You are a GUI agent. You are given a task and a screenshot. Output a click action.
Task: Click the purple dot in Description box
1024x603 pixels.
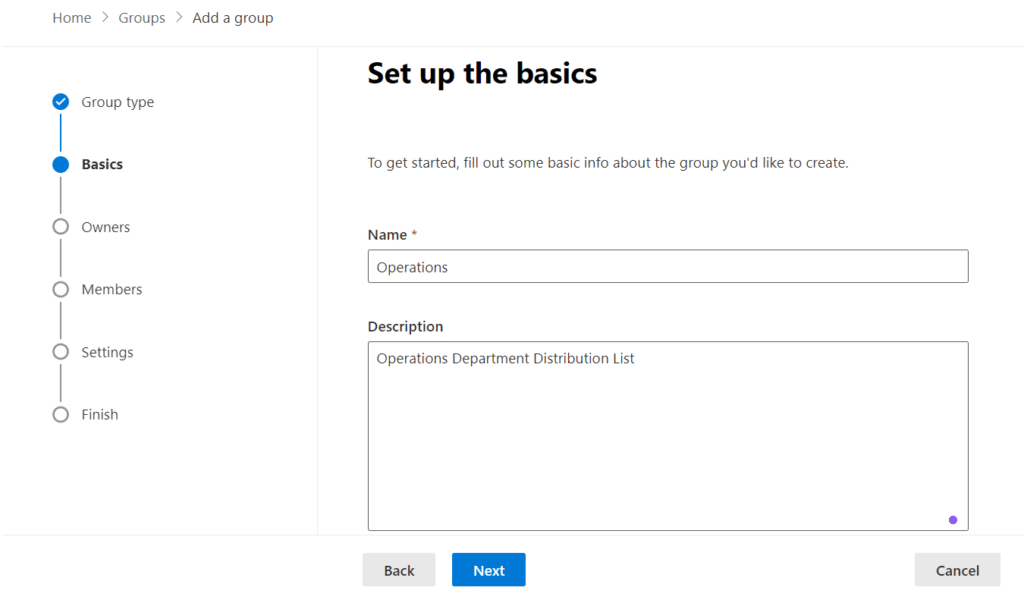click(952, 520)
